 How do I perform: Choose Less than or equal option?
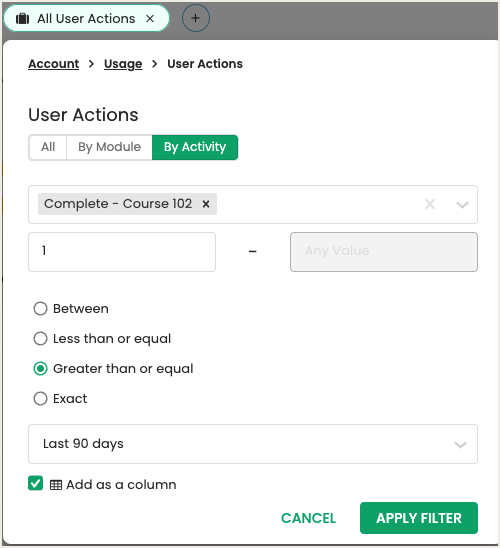tap(40, 339)
